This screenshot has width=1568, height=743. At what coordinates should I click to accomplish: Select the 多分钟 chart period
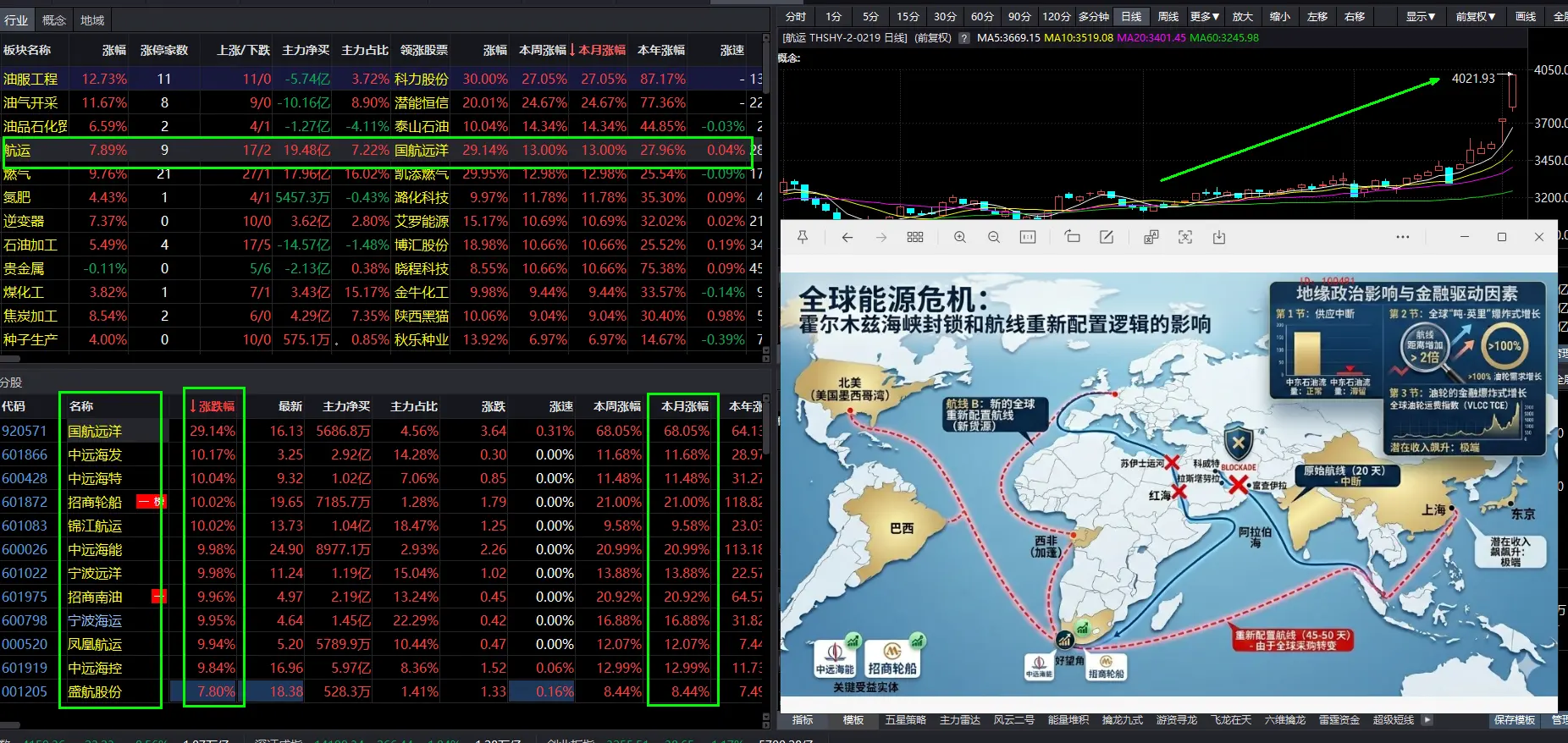[1093, 17]
